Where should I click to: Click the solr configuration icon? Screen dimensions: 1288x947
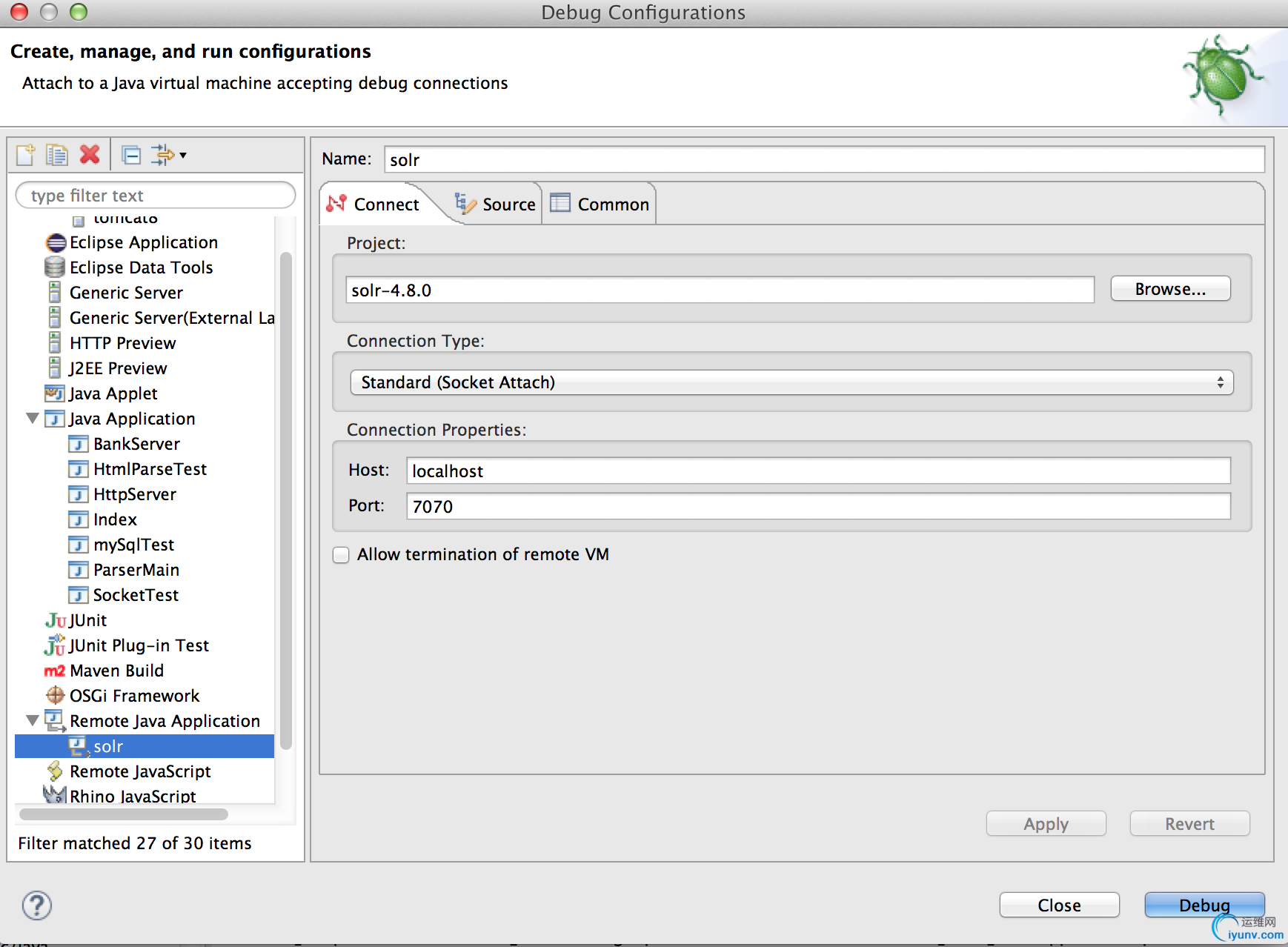79,746
